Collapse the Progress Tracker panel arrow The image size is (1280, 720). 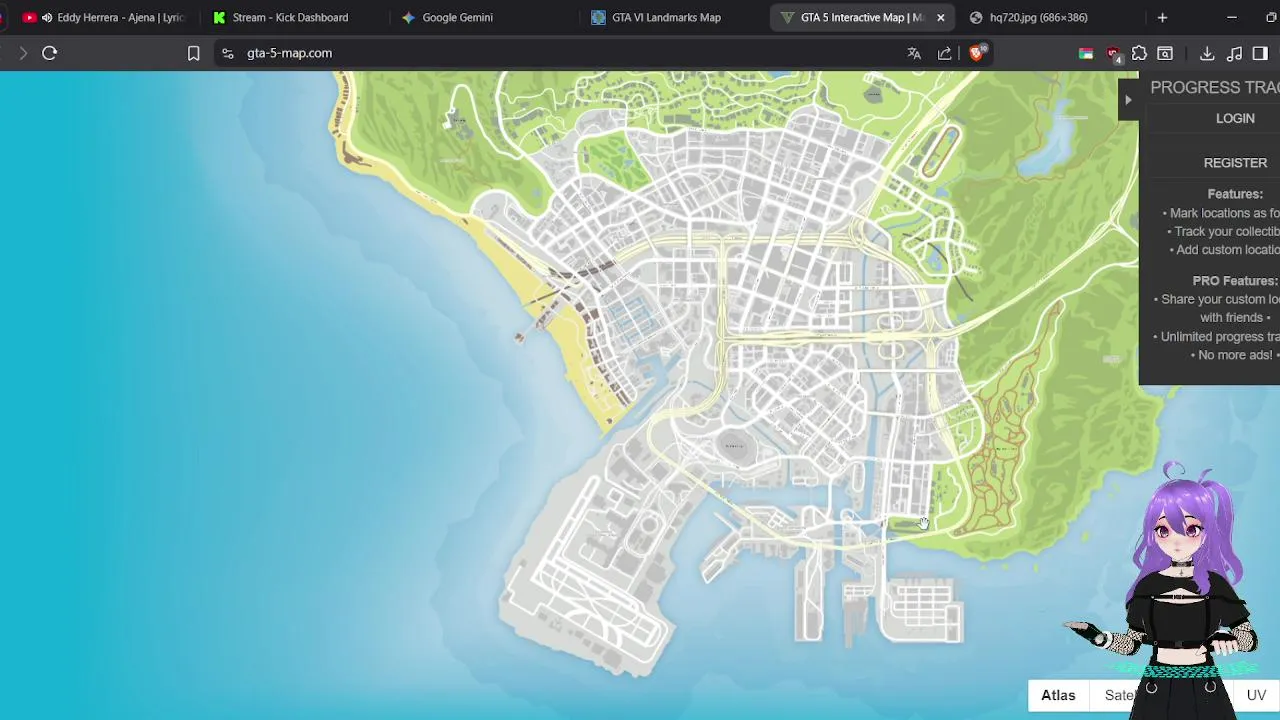1128,99
